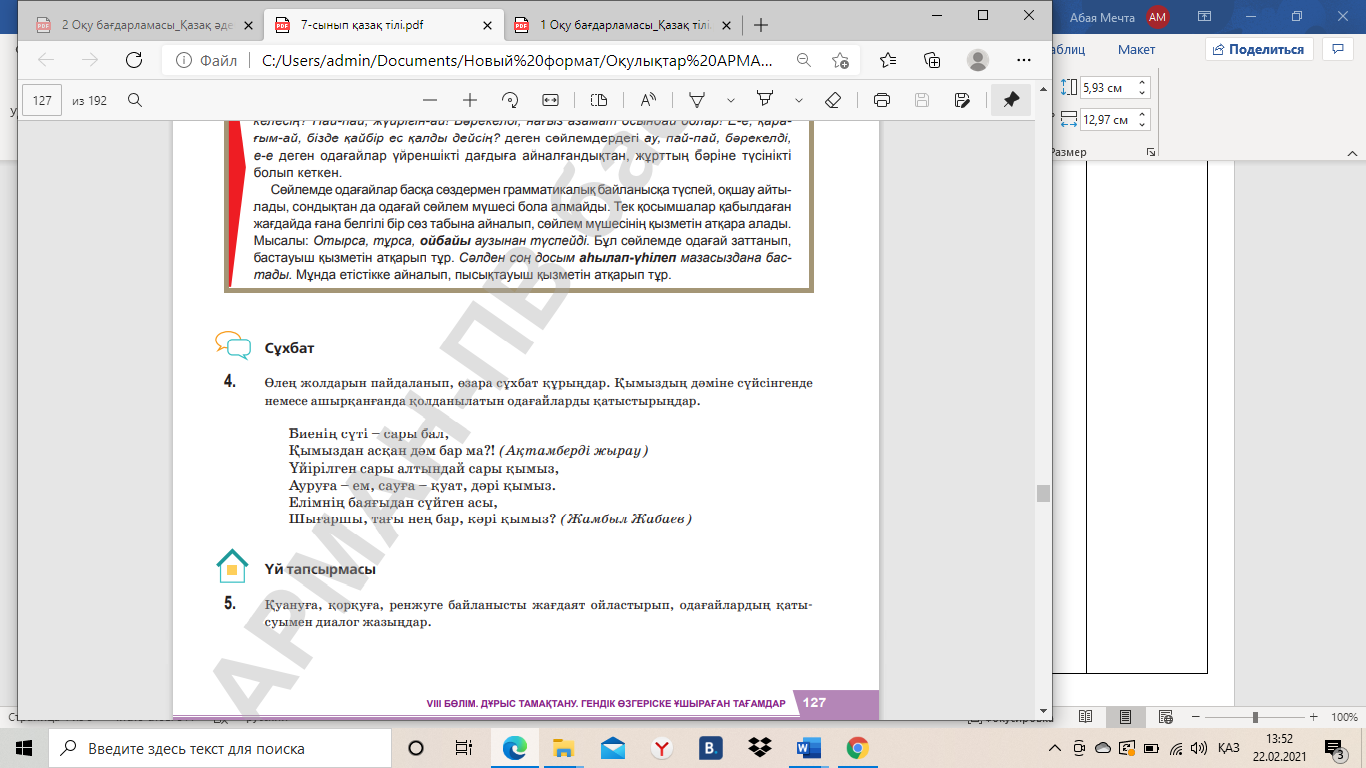
Task: Open the Favorites list icon
Action: tap(889, 60)
